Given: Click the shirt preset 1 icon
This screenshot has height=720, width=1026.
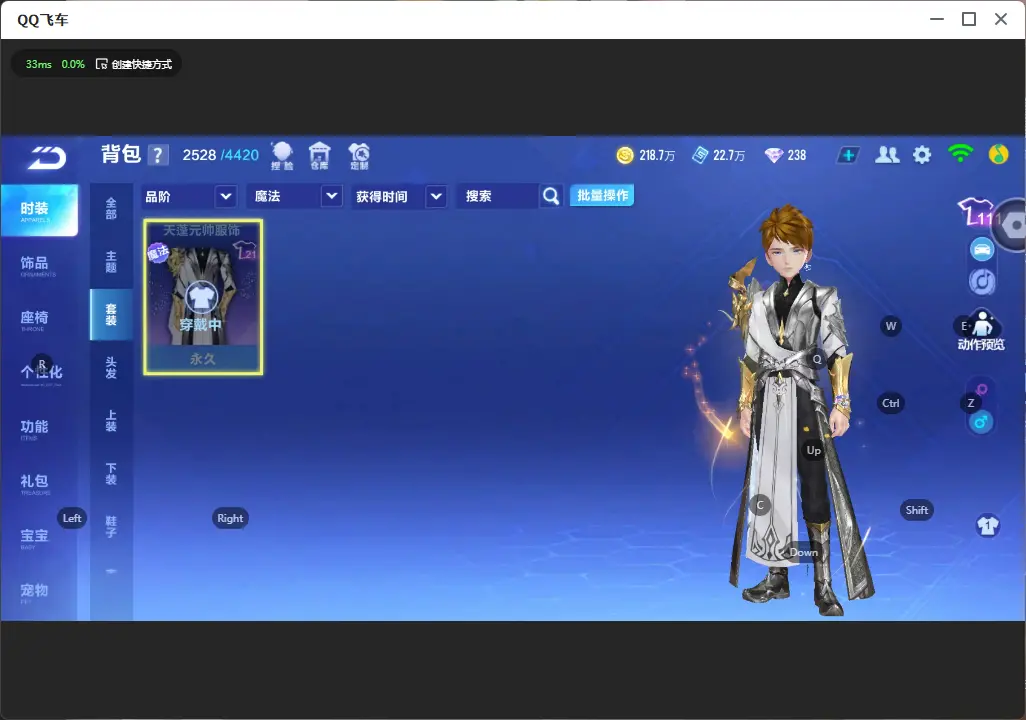Looking at the screenshot, I should [x=987, y=526].
